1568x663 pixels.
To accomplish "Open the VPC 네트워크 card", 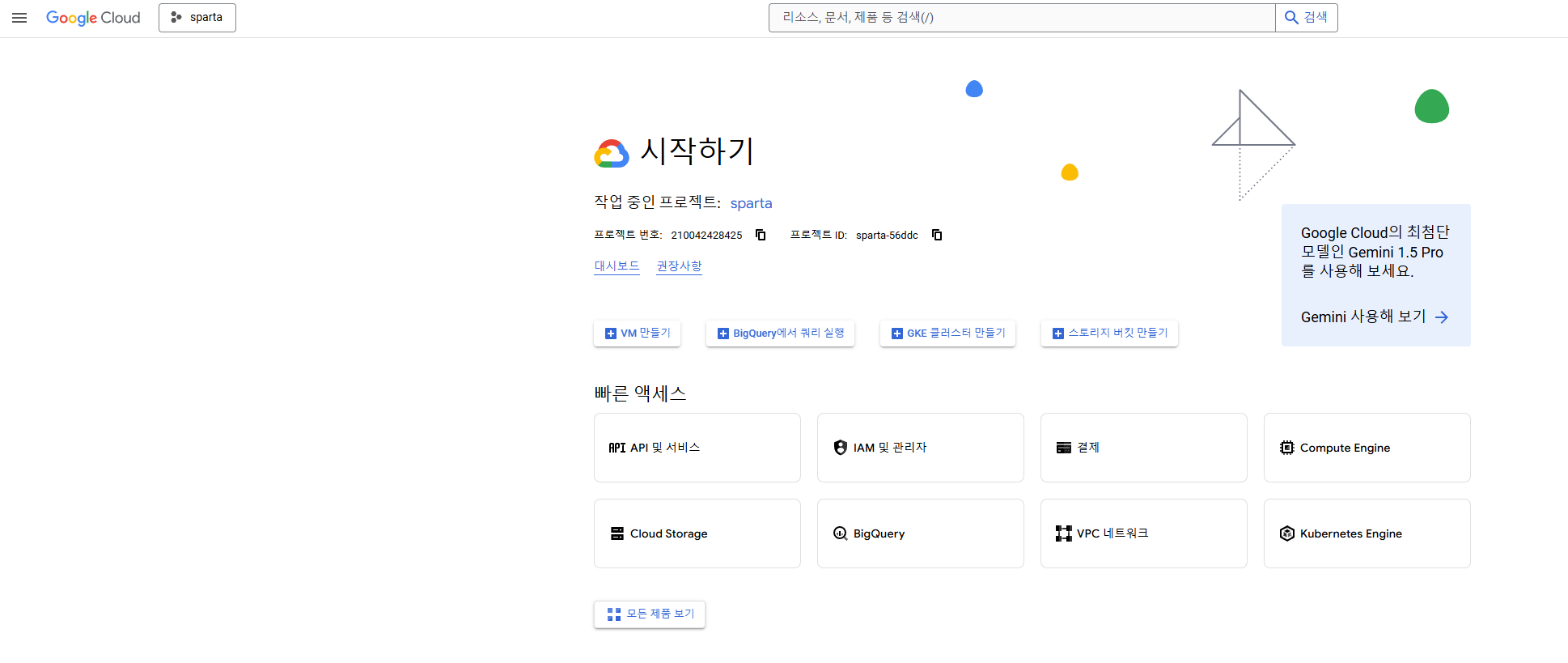I will pyautogui.click(x=1144, y=533).
